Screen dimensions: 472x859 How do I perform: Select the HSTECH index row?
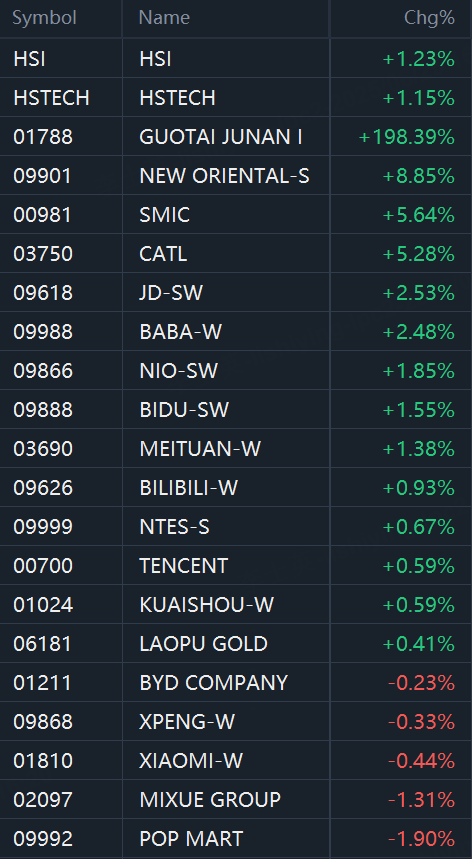236,98
